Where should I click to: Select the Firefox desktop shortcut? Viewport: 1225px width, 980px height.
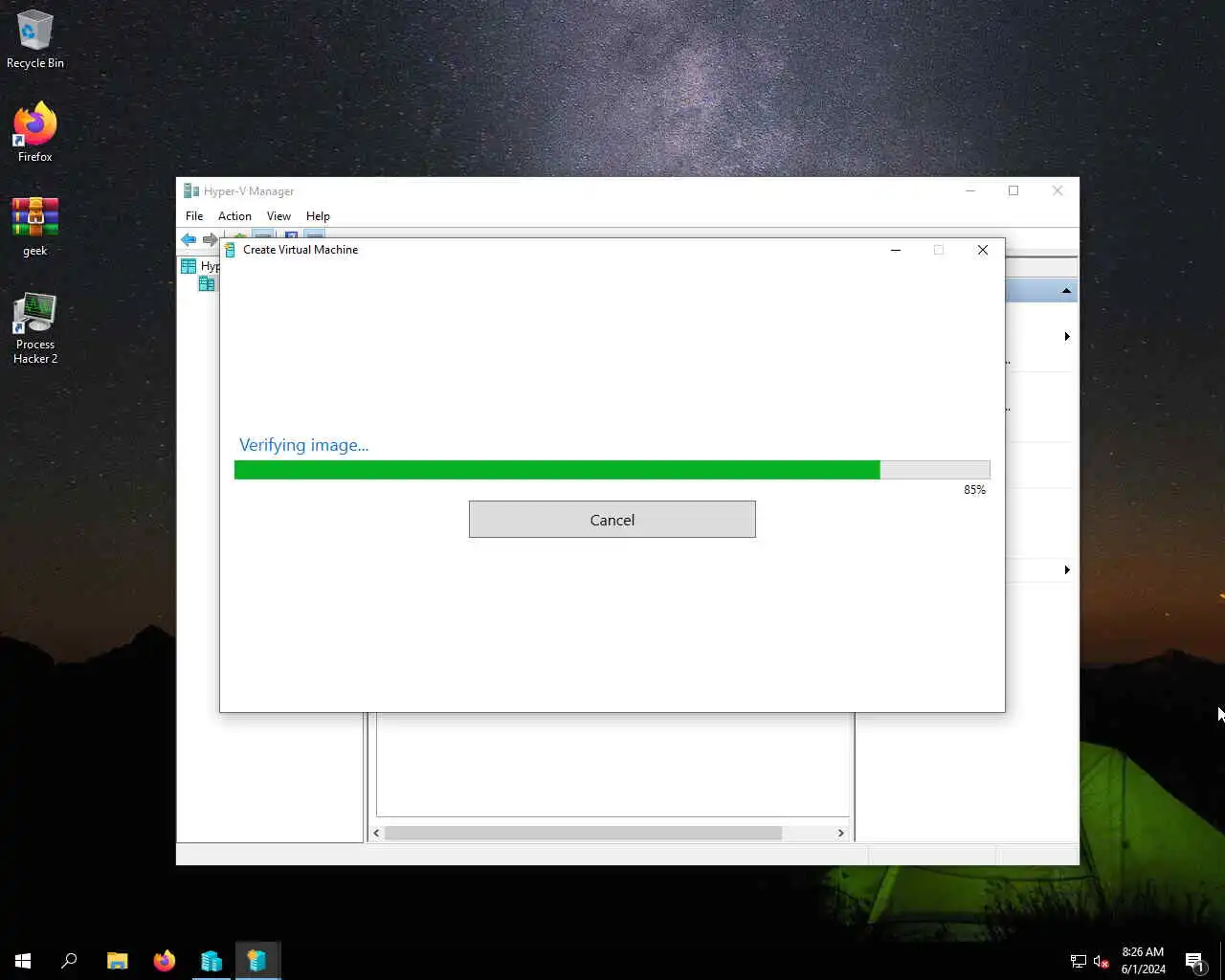pos(35,132)
